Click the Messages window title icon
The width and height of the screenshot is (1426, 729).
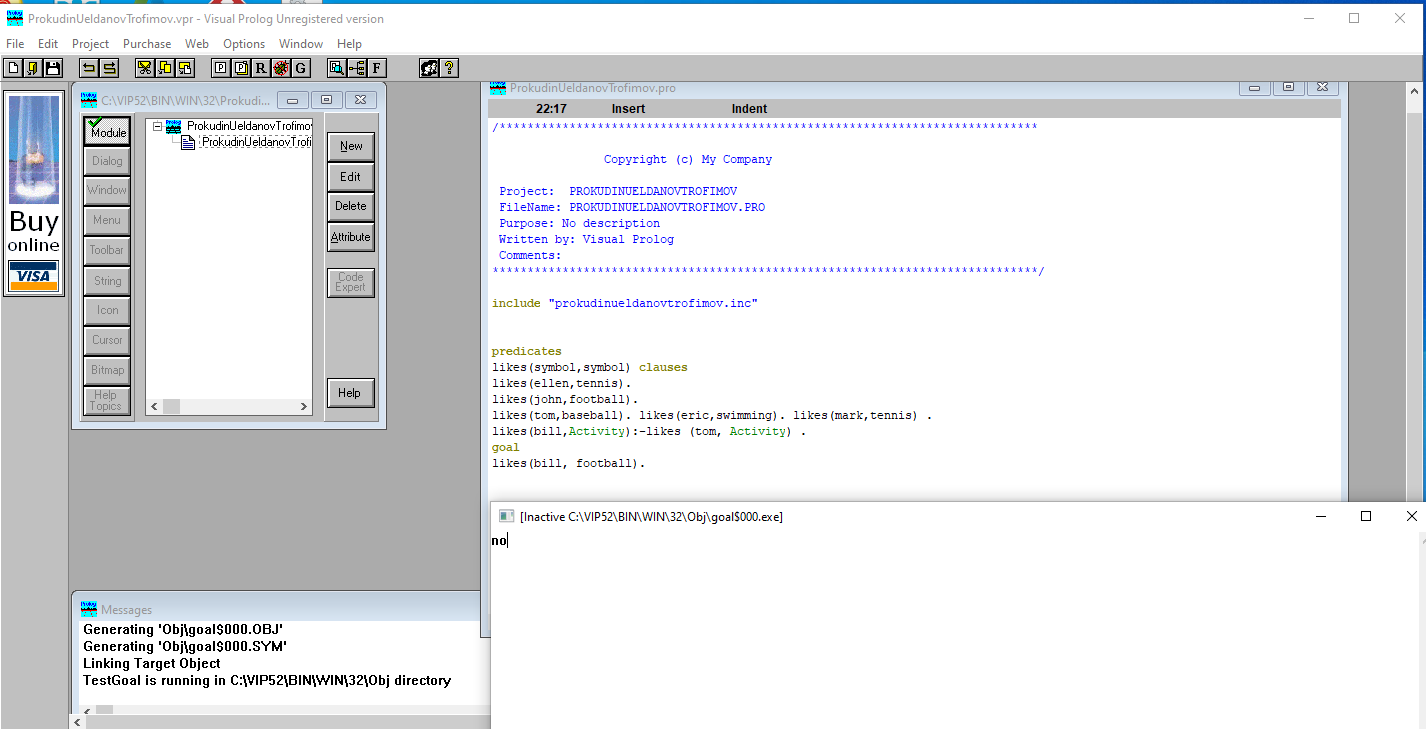point(89,609)
